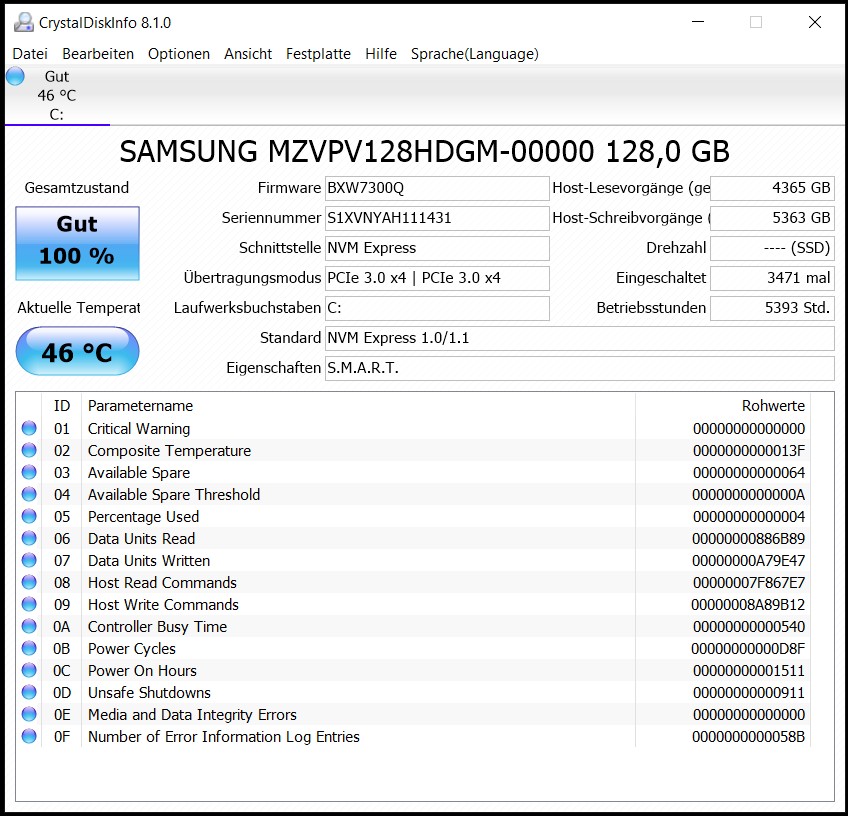Select drive C: health status orb at top

16,76
